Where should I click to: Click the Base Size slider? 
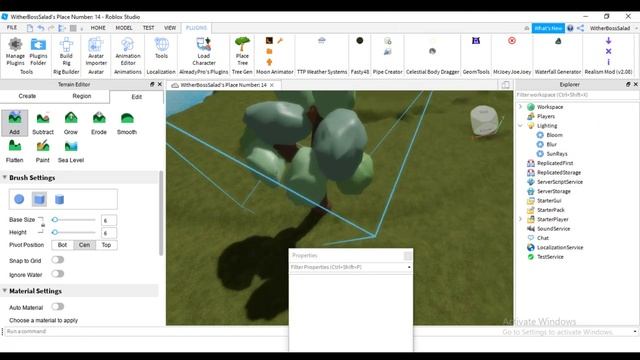73,220
